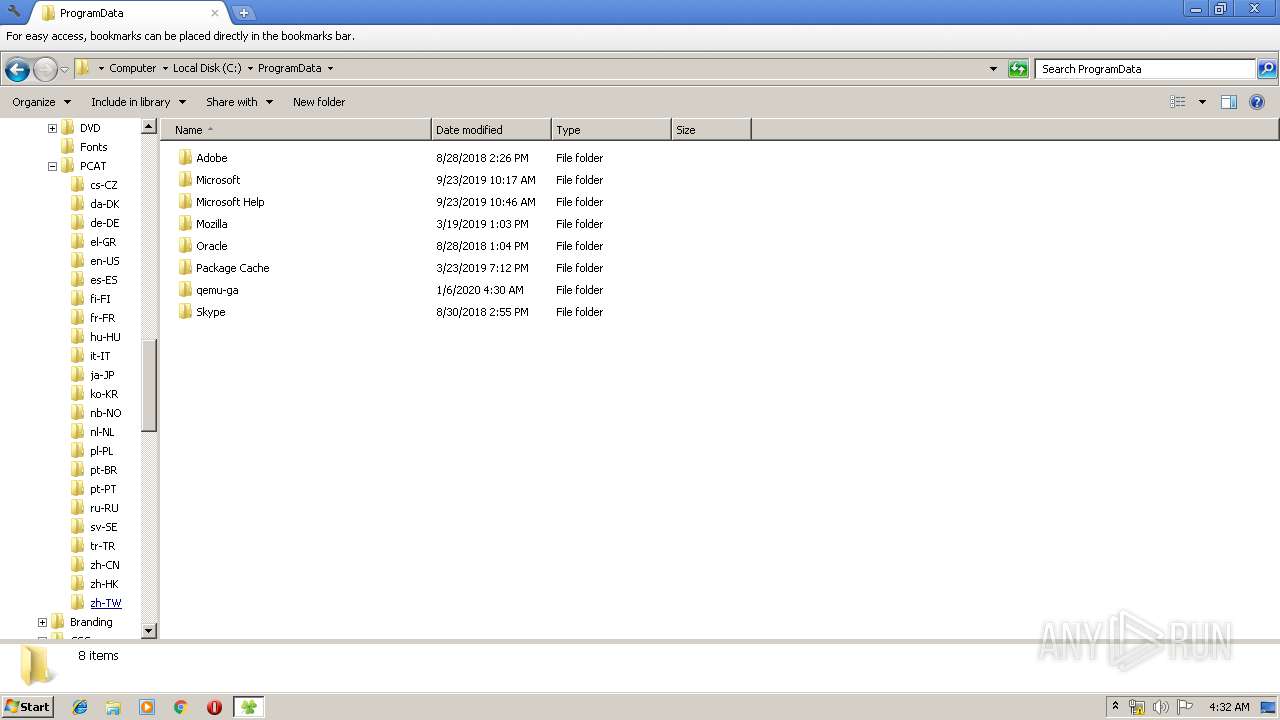Click the volume tray icon
Image resolution: width=1280 pixels, height=720 pixels.
pyautogui.click(x=1161, y=707)
